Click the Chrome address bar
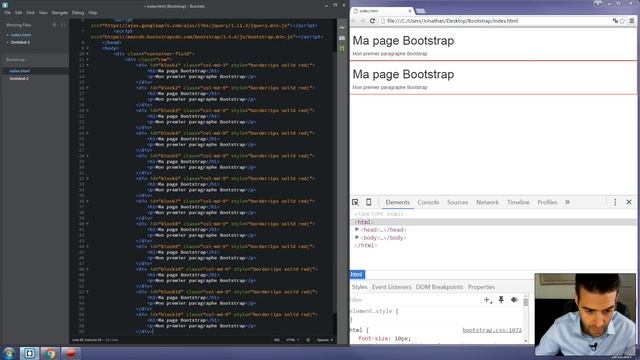Viewport: 640px width, 360px height. click(x=496, y=21)
